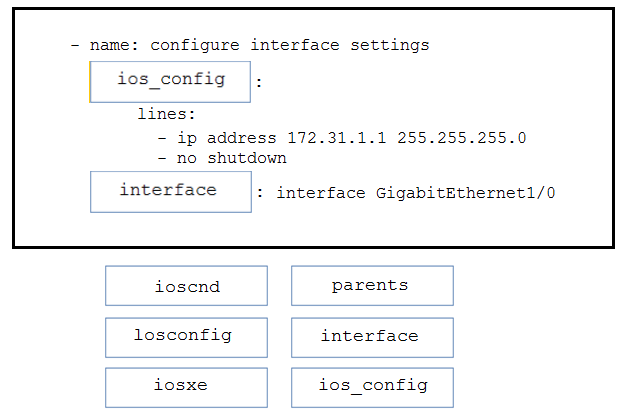This screenshot has width=624, height=418.
Task: Select the iosxe answer option box
Action: point(186,388)
